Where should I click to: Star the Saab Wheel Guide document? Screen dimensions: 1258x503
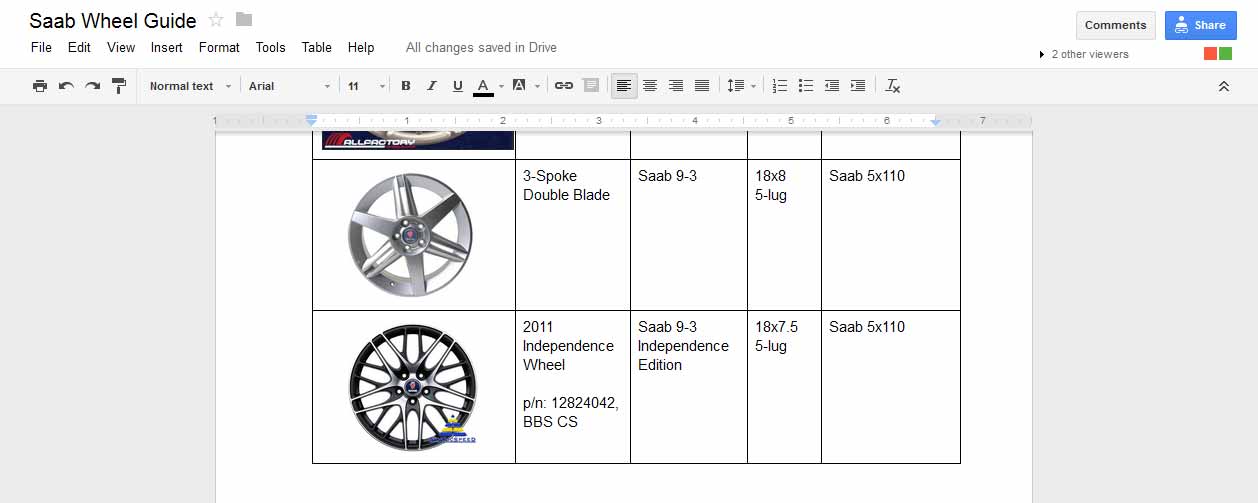tap(216, 20)
